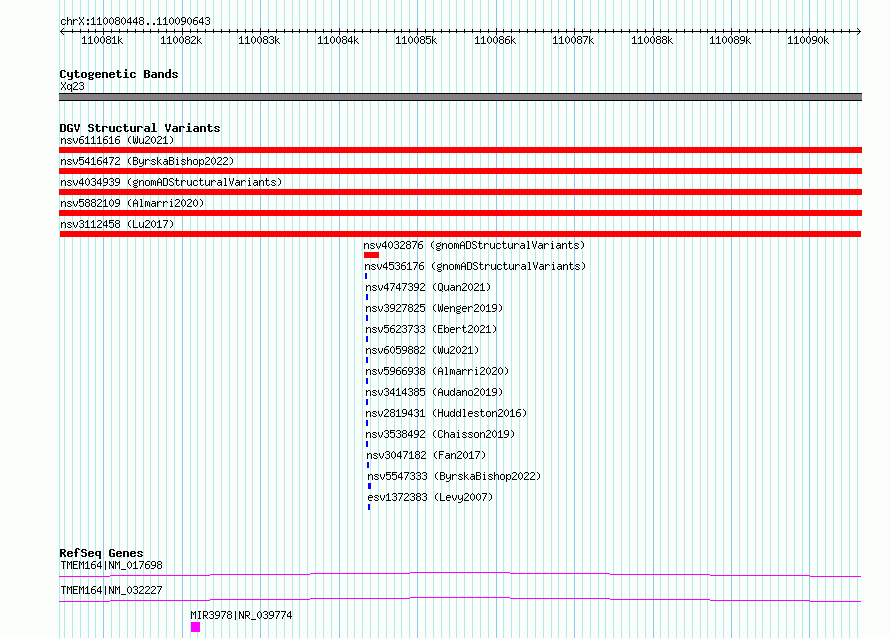This screenshot has width=890, height=638.
Task: Click red bar under nsv6111616
Action: point(460,150)
